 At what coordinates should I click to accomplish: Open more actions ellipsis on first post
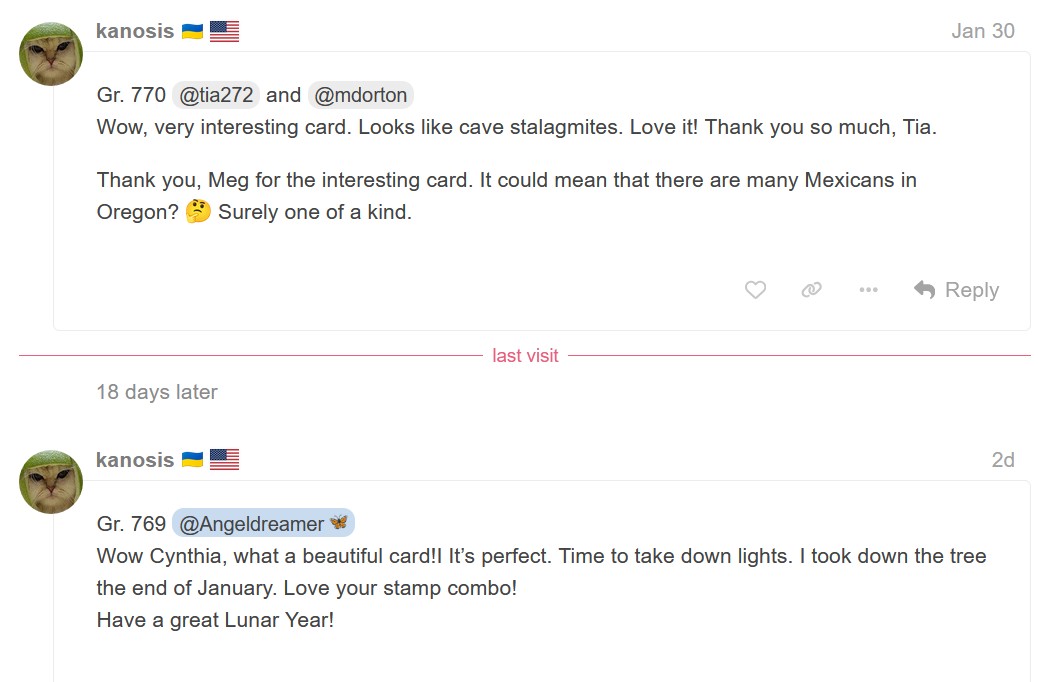(868, 290)
